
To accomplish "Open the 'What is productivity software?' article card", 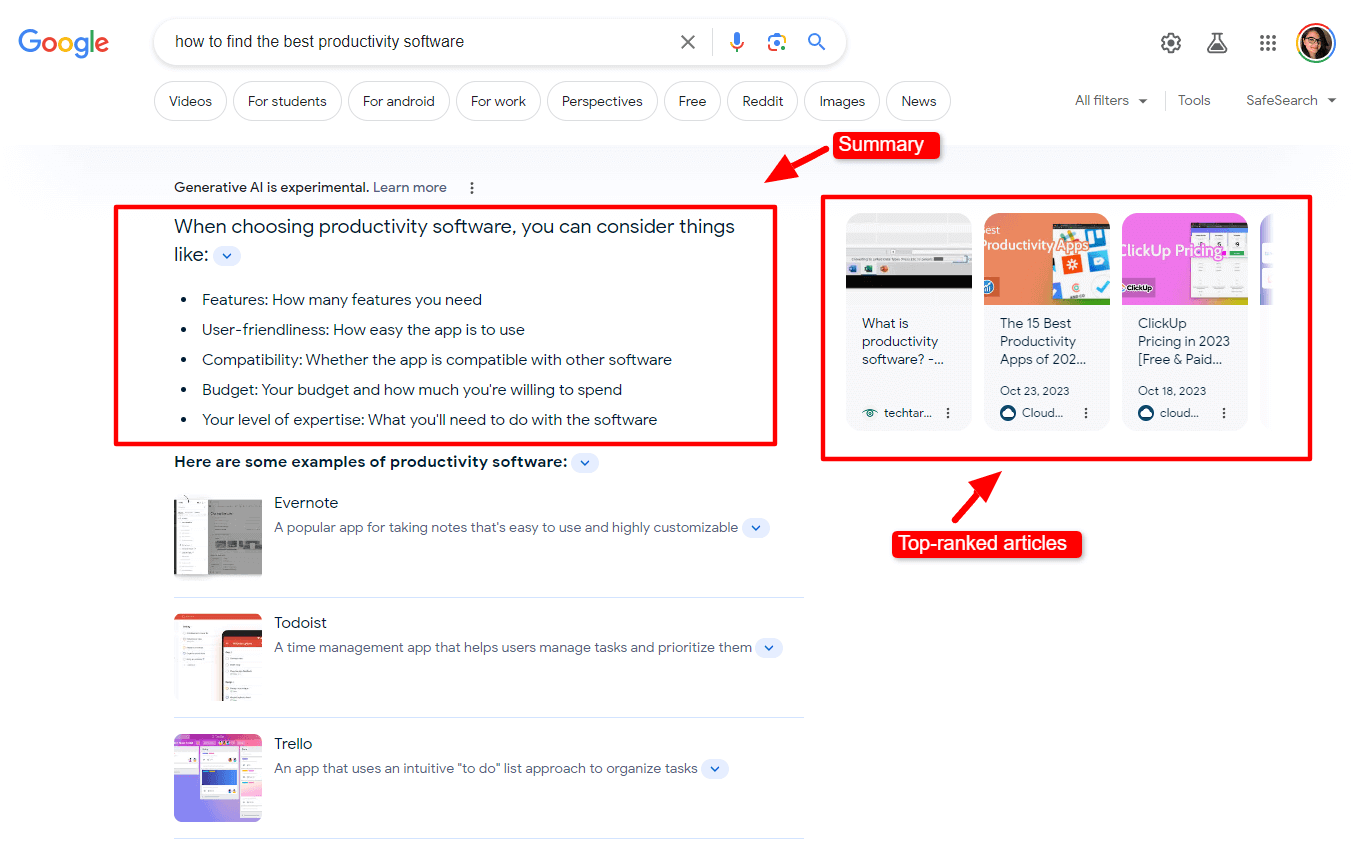I will click(x=909, y=321).
